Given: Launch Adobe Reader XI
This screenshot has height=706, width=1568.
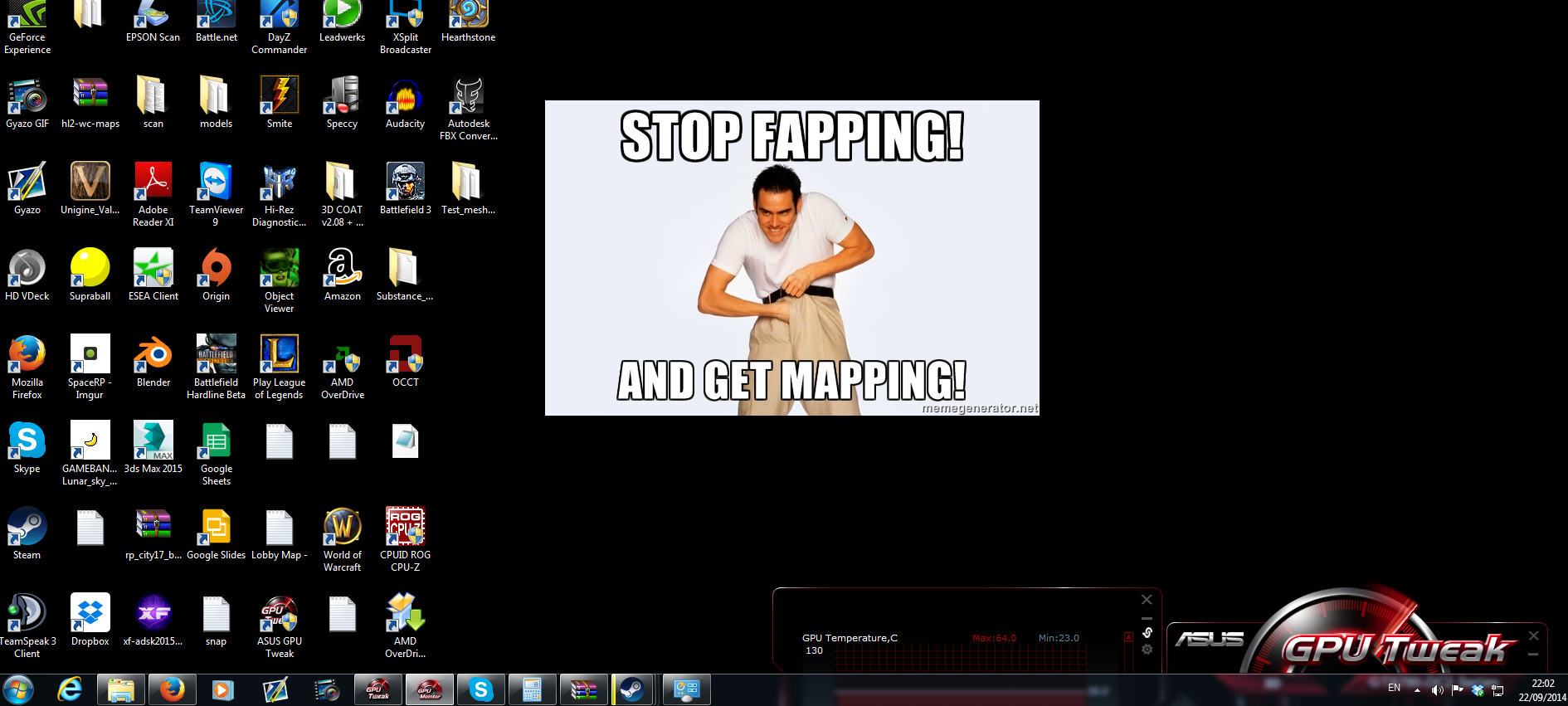Looking at the screenshot, I should (153, 195).
